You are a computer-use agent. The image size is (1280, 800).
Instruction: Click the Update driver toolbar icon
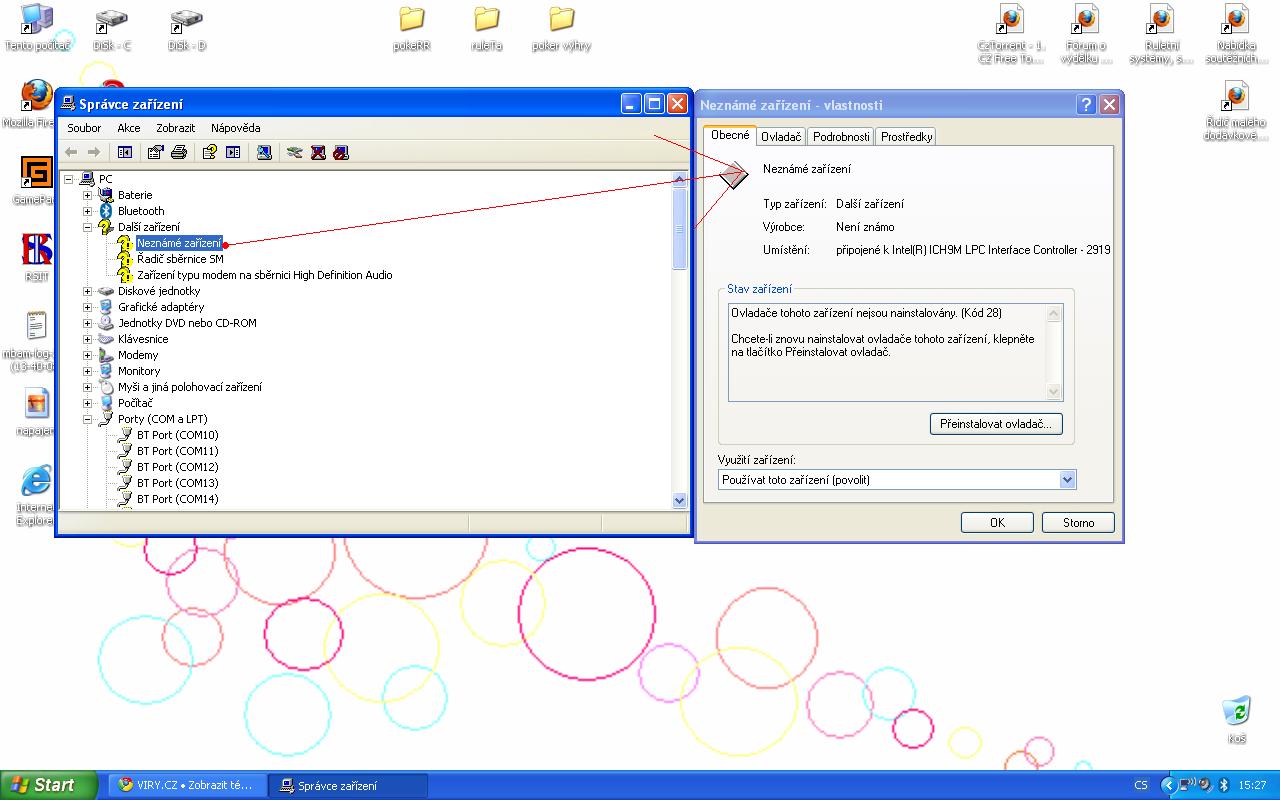(294, 152)
